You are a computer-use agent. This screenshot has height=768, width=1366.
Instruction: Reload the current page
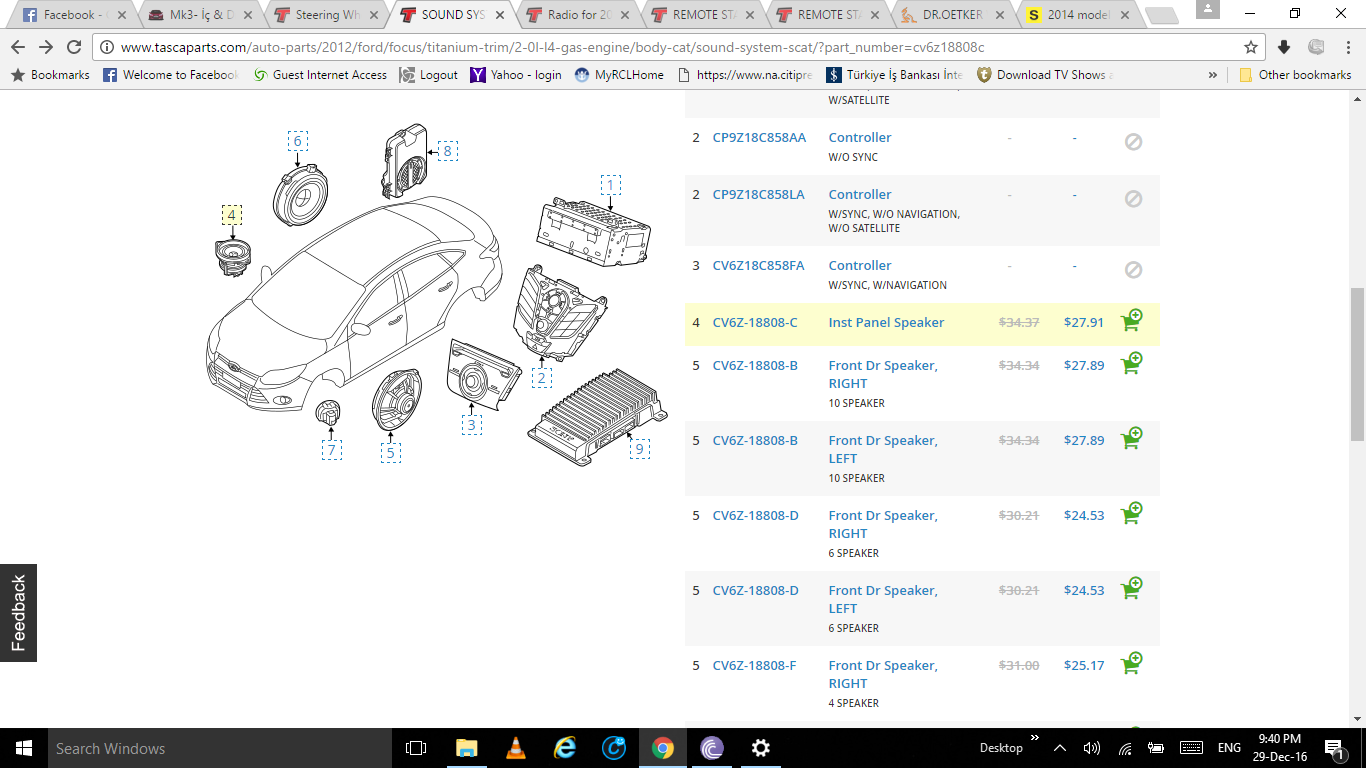point(74,47)
